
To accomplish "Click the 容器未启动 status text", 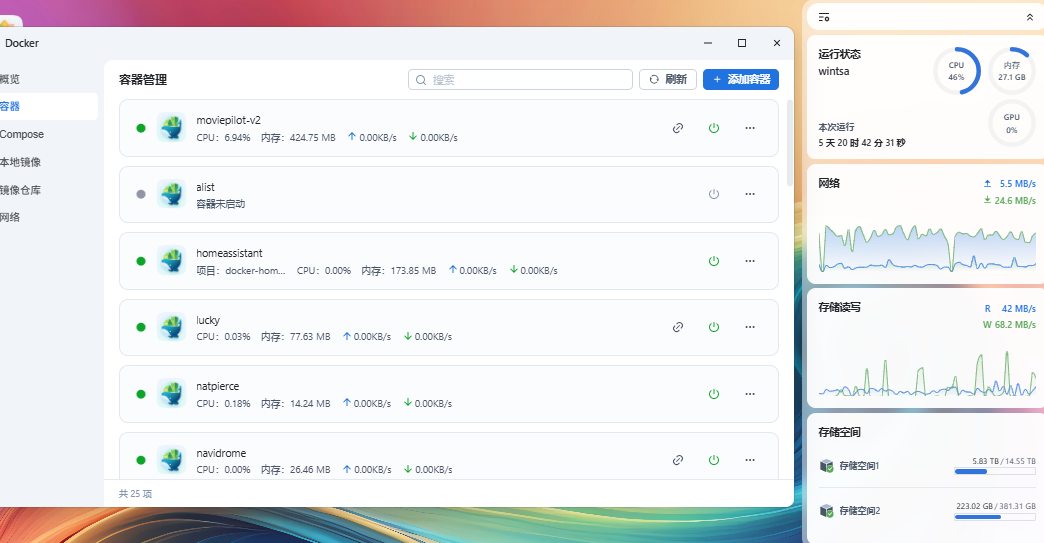I will click(x=220, y=204).
